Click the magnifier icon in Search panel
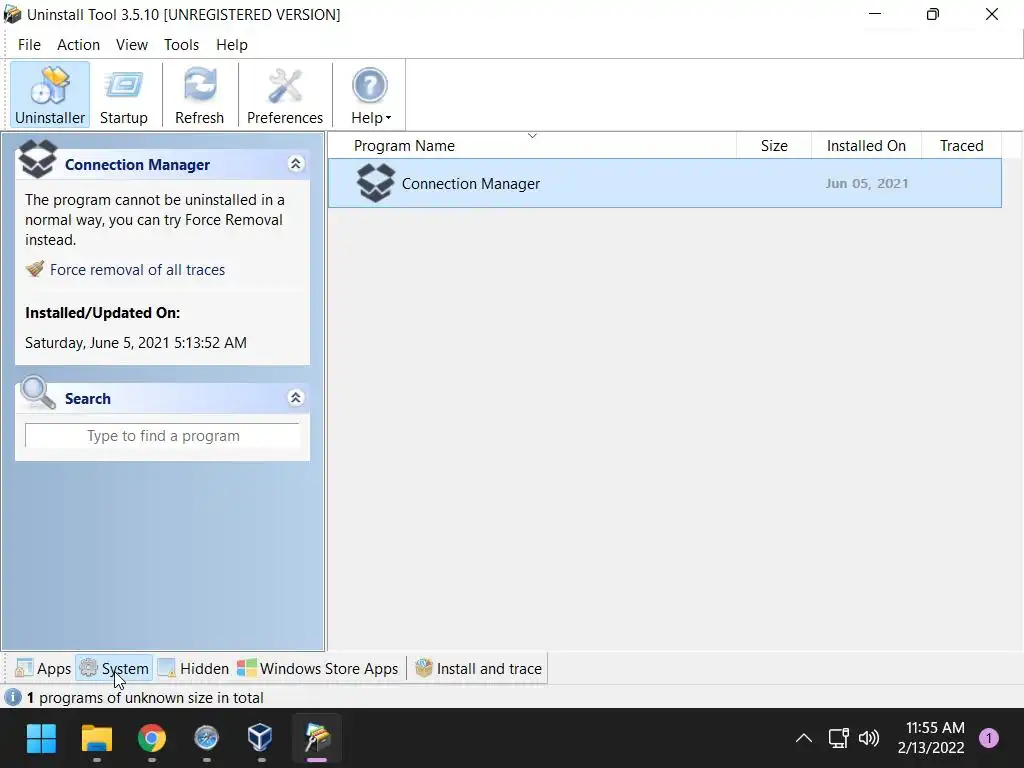This screenshot has width=1024, height=768. 38,392
